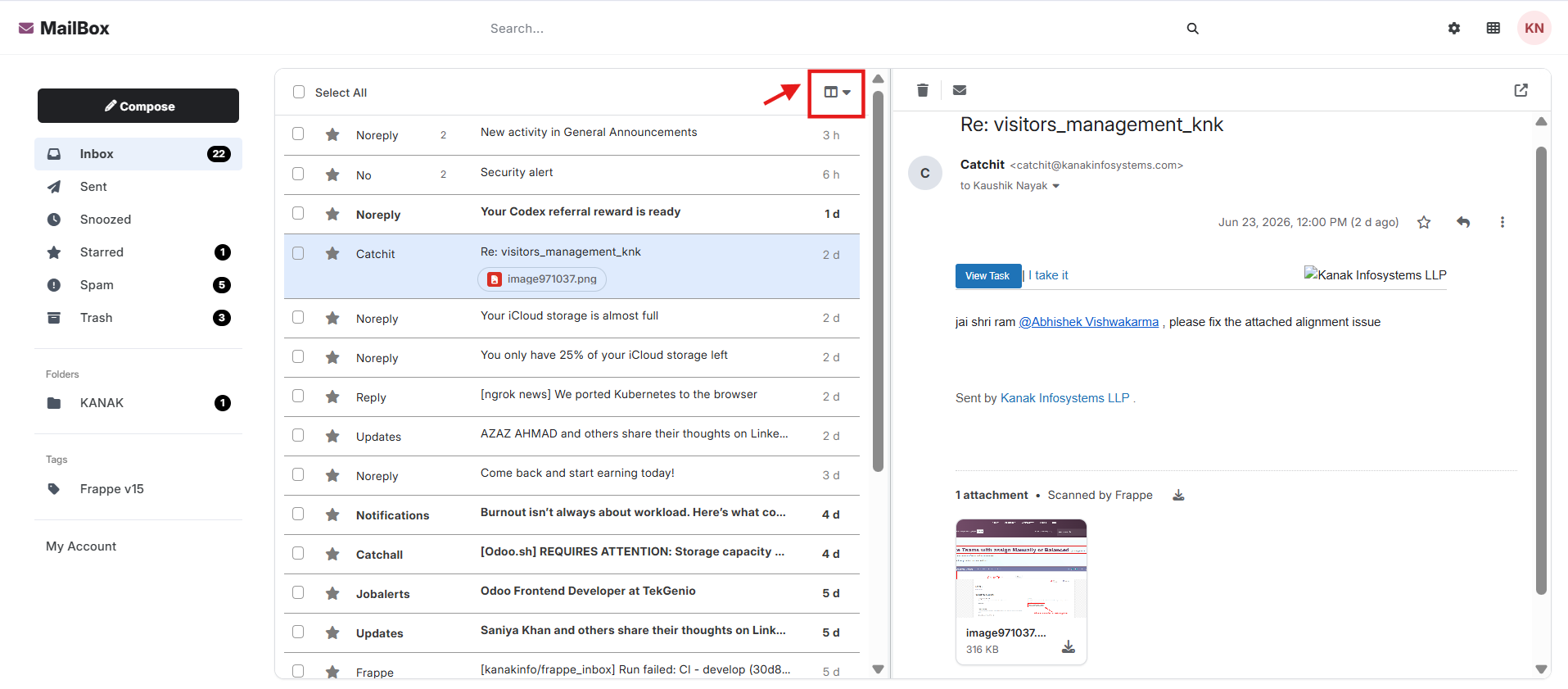
Task: Star the Come back and start earning email
Action: pos(332,475)
